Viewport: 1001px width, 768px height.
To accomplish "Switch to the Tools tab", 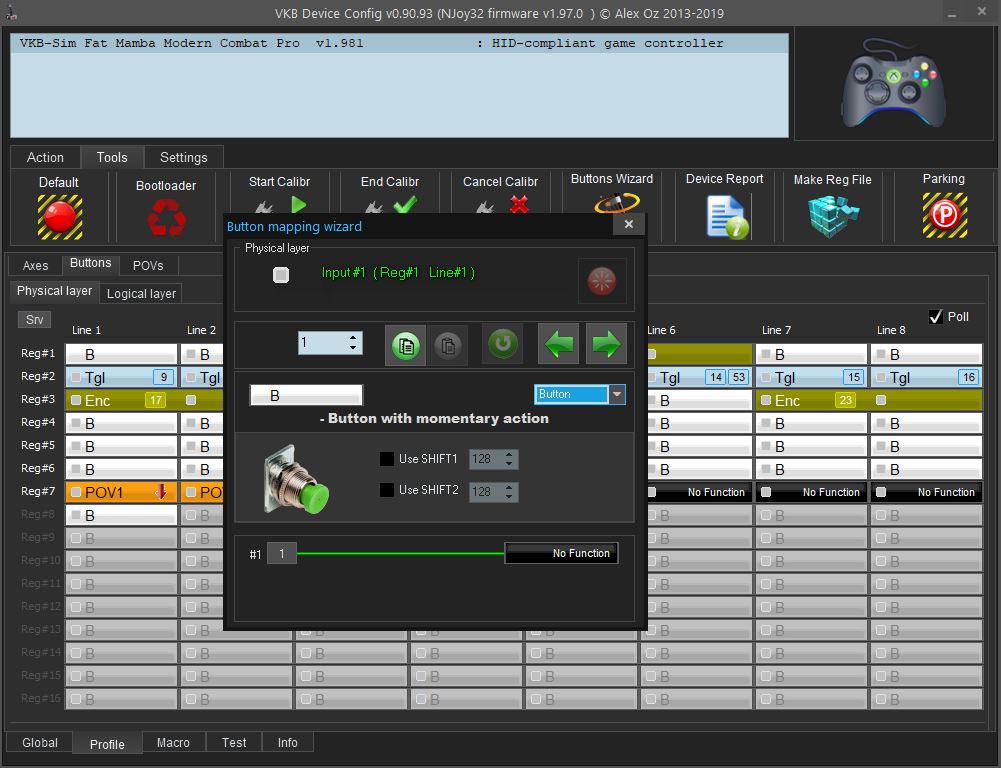I will coord(112,157).
